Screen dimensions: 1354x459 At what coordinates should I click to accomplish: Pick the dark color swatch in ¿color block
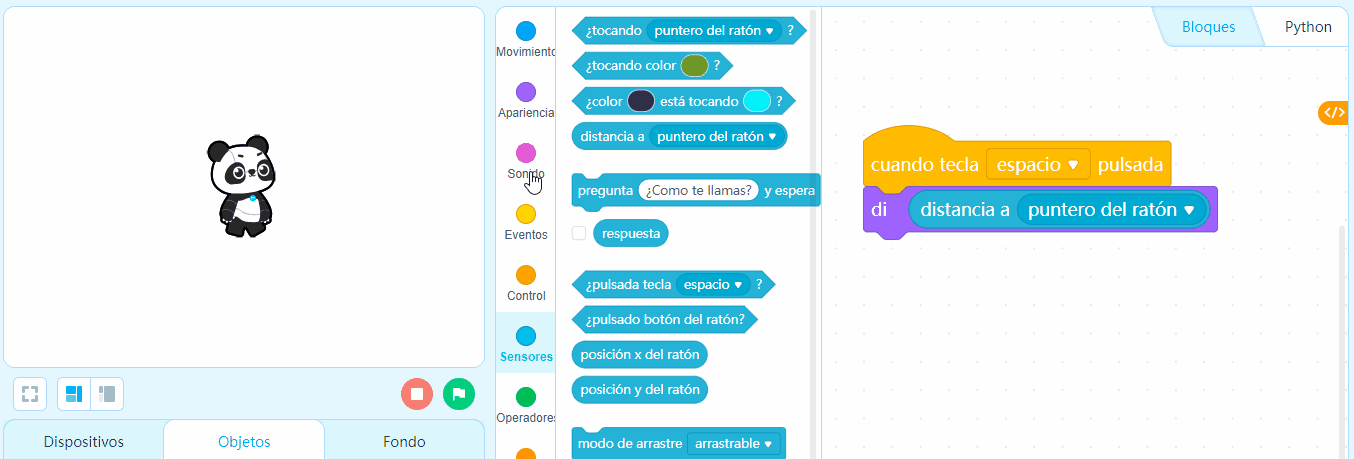coord(641,101)
